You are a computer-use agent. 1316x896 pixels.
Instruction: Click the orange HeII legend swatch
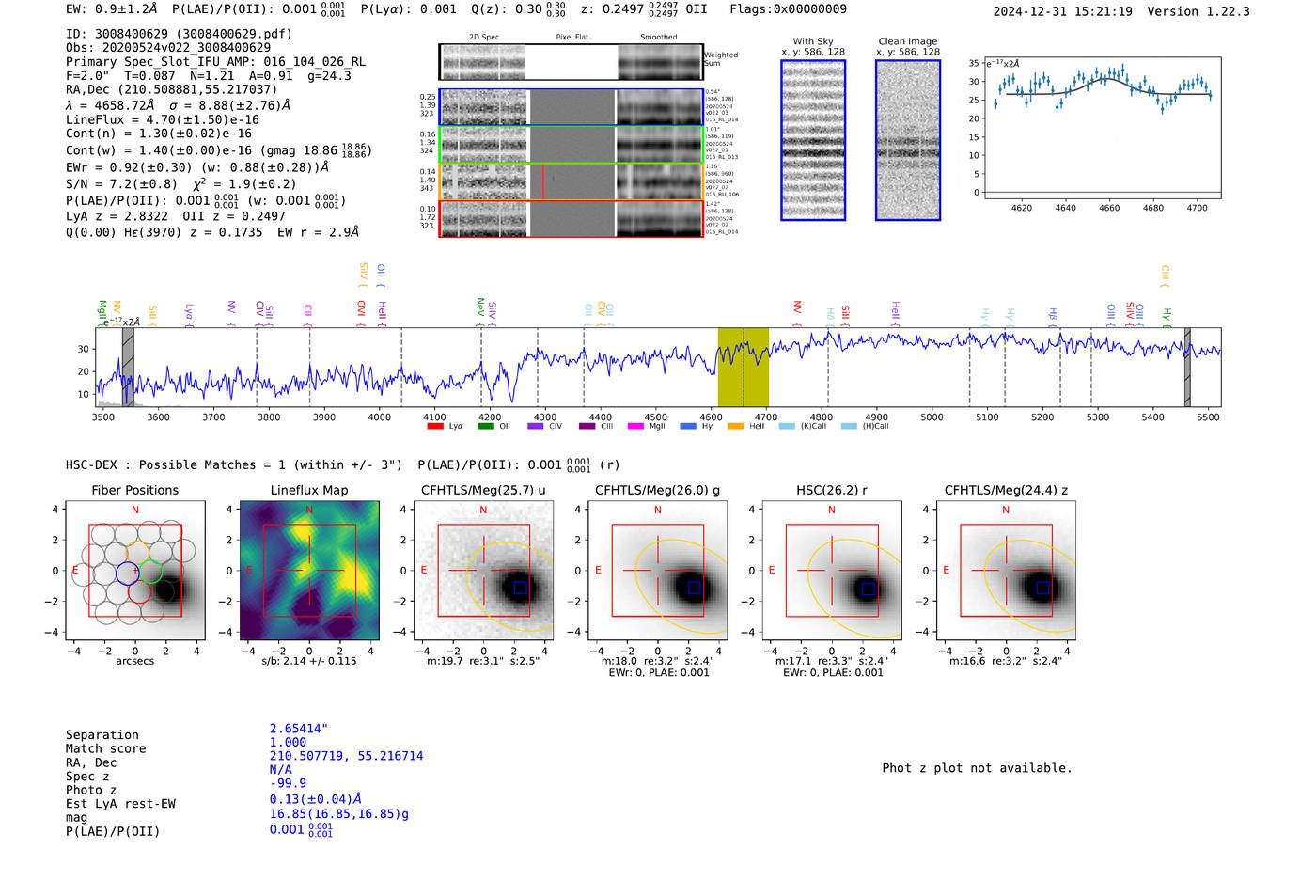tap(735, 426)
